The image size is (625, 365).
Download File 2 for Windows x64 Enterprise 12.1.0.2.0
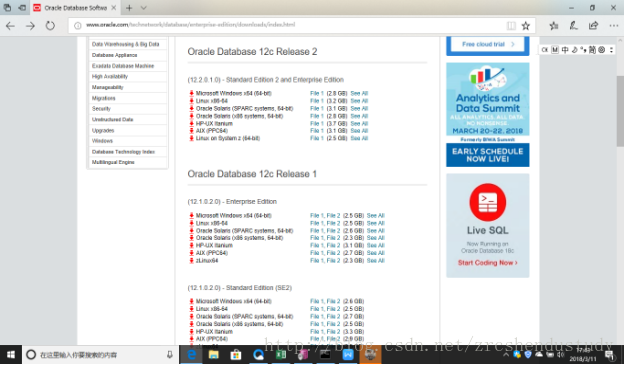click(x=334, y=216)
